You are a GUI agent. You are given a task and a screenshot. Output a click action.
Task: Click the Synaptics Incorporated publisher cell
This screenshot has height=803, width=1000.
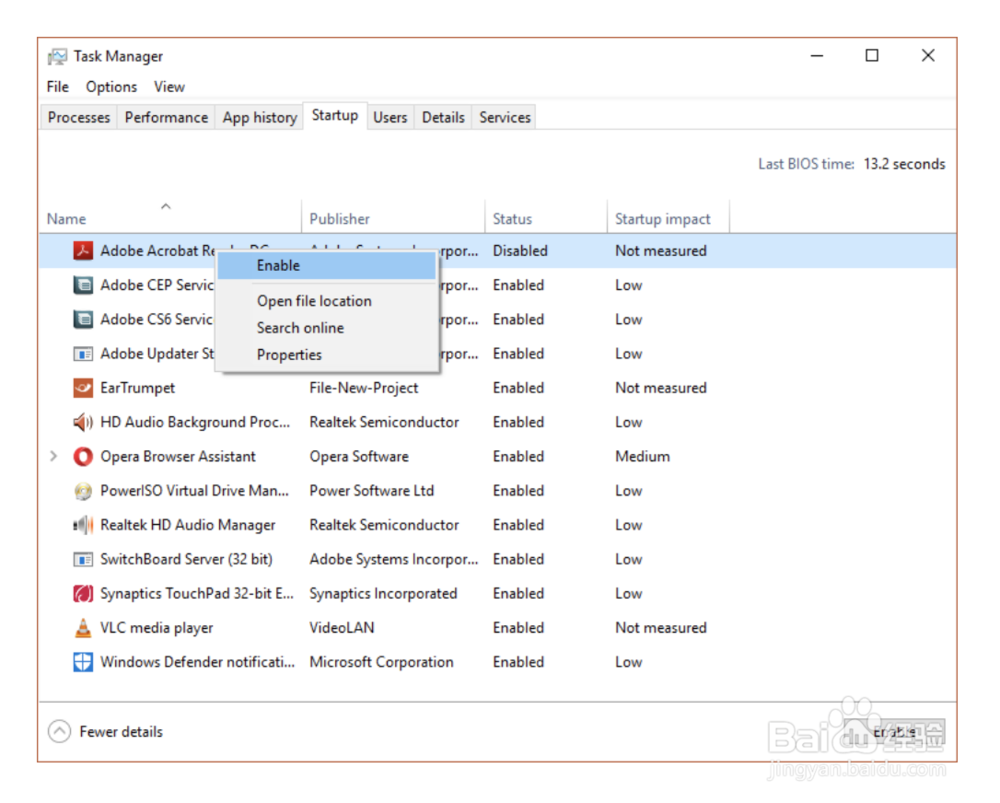tap(383, 594)
